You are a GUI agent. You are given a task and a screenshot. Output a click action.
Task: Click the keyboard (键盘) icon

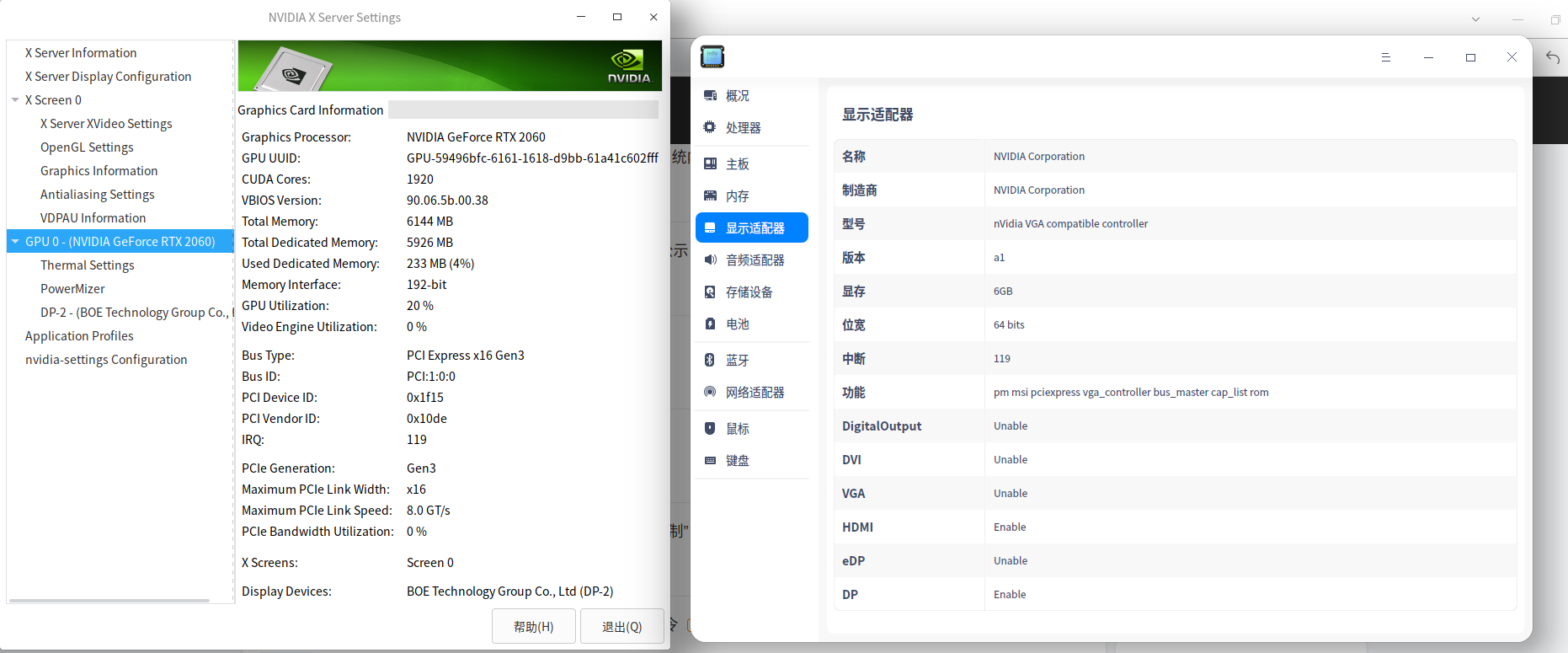pos(710,461)
